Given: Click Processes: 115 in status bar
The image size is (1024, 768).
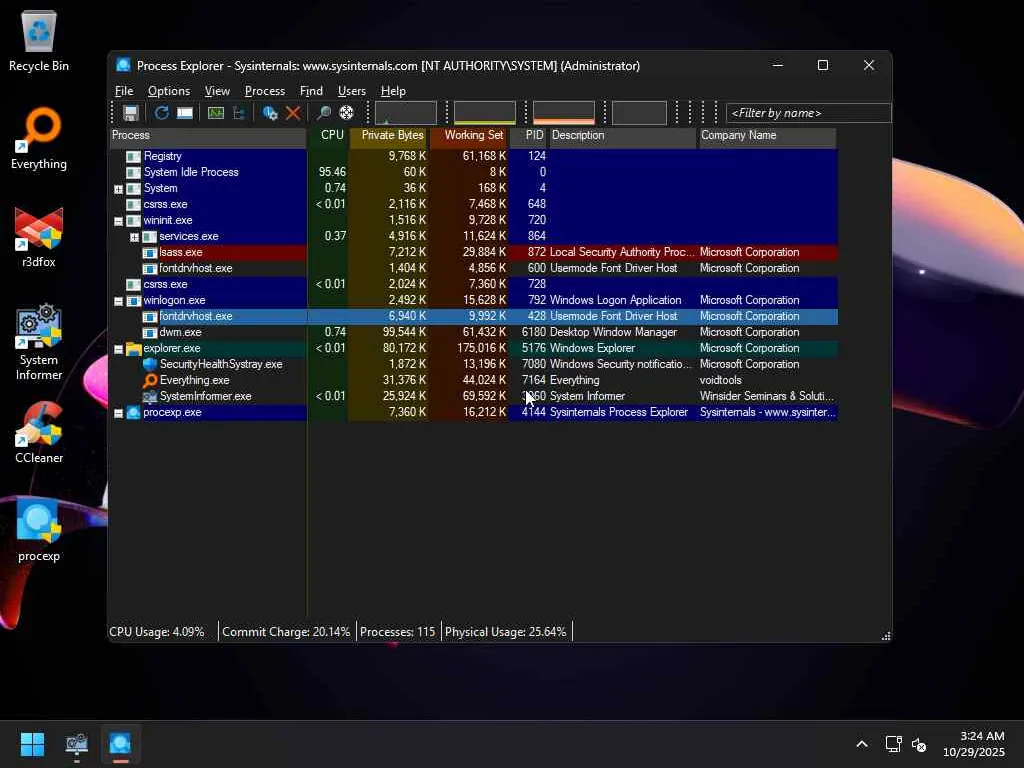Looking at the screenshot, I should coord(398,632).
